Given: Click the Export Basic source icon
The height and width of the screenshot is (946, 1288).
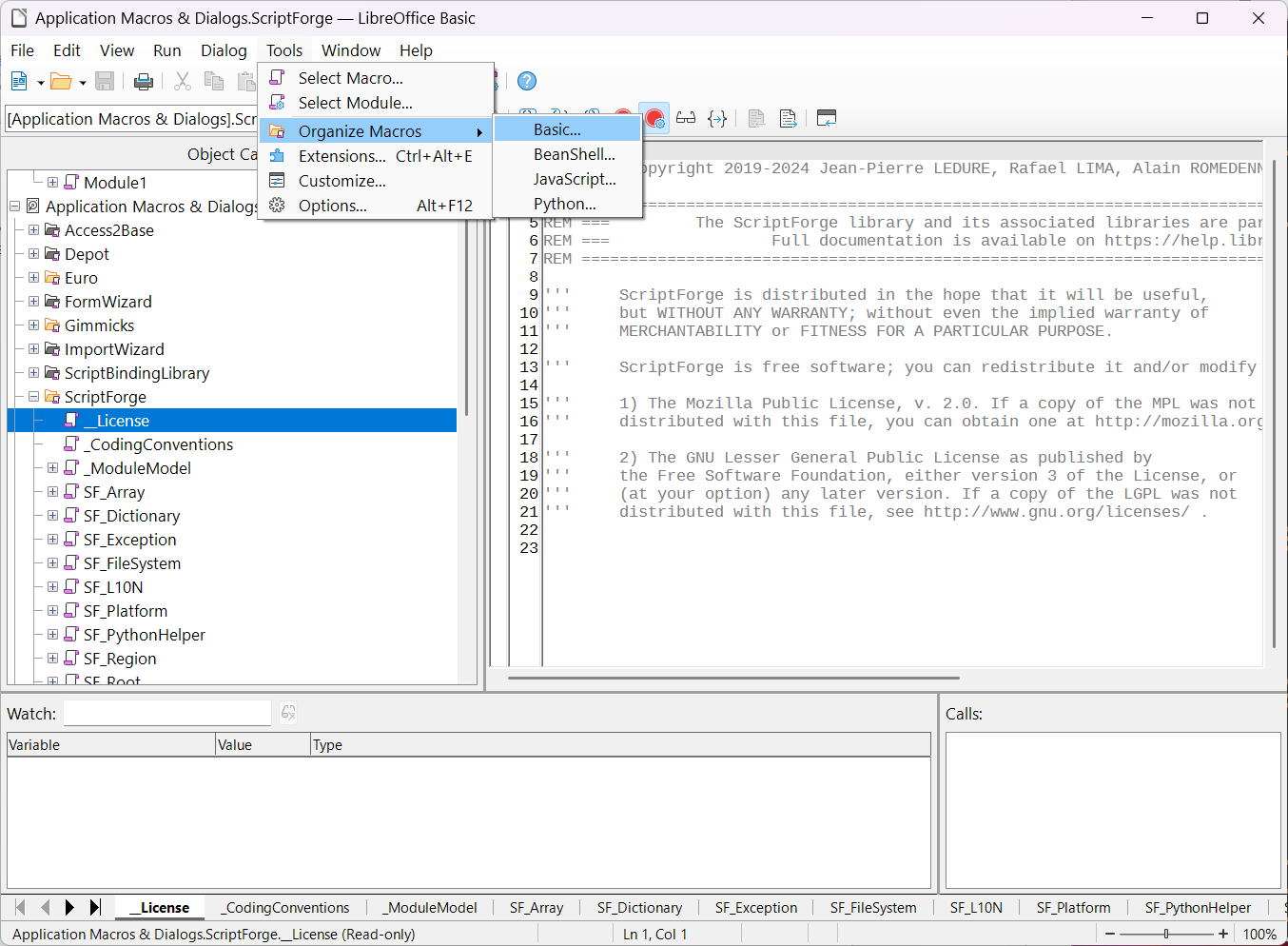Looking at the screenshot, I should click(788, 118).
